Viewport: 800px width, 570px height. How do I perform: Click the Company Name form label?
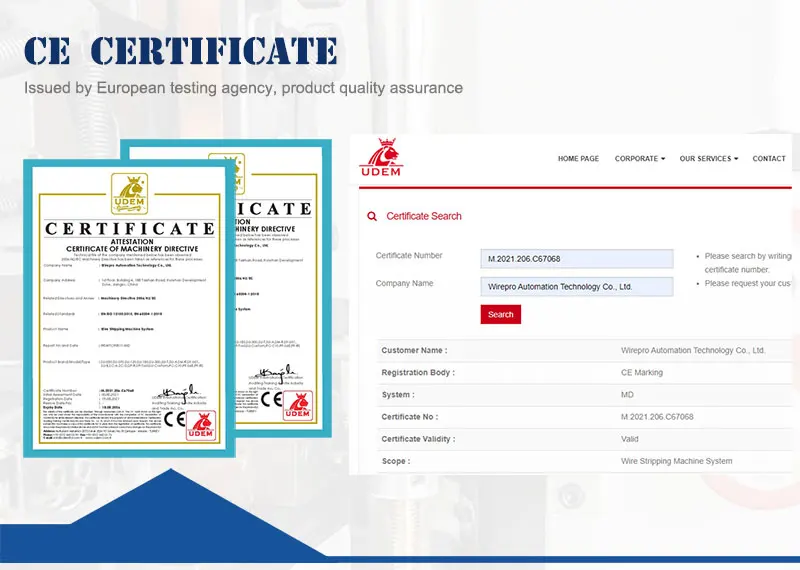click(404, 283)
